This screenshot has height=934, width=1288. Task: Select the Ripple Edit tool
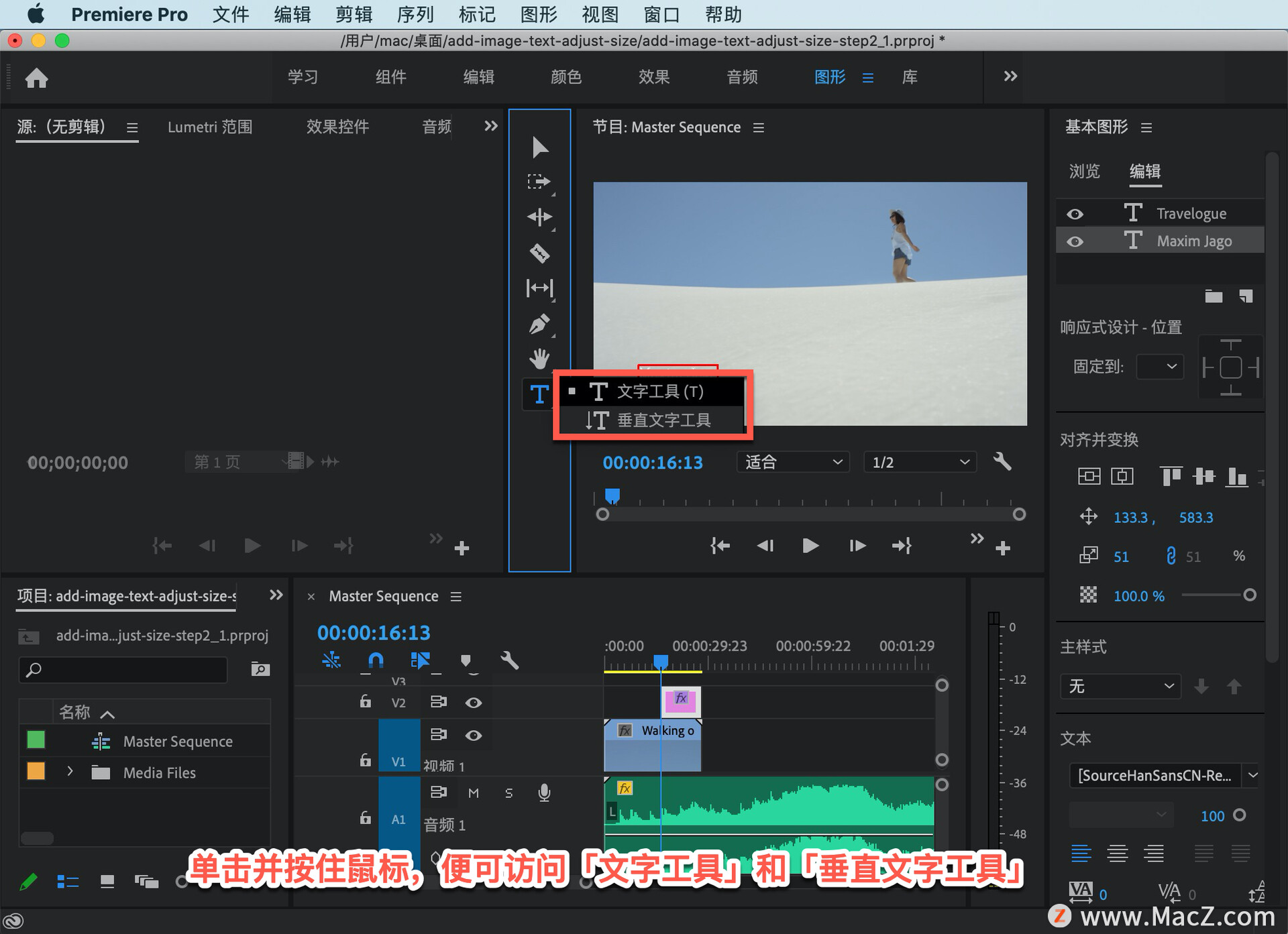(539, 217)
